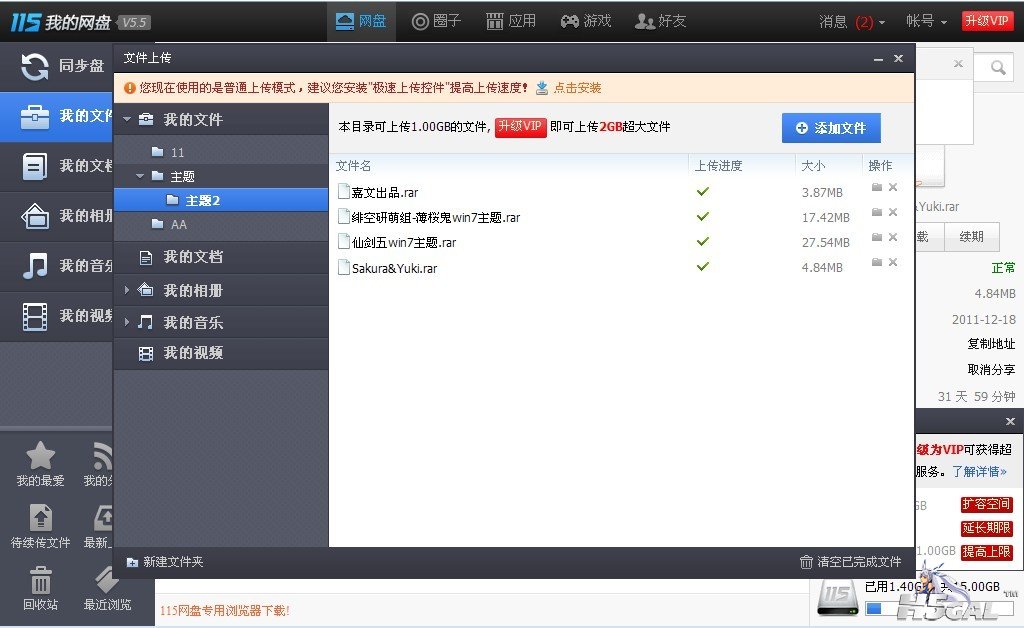
Task: Open 回收站 recycle bin icon
Action: pos(41,581)
